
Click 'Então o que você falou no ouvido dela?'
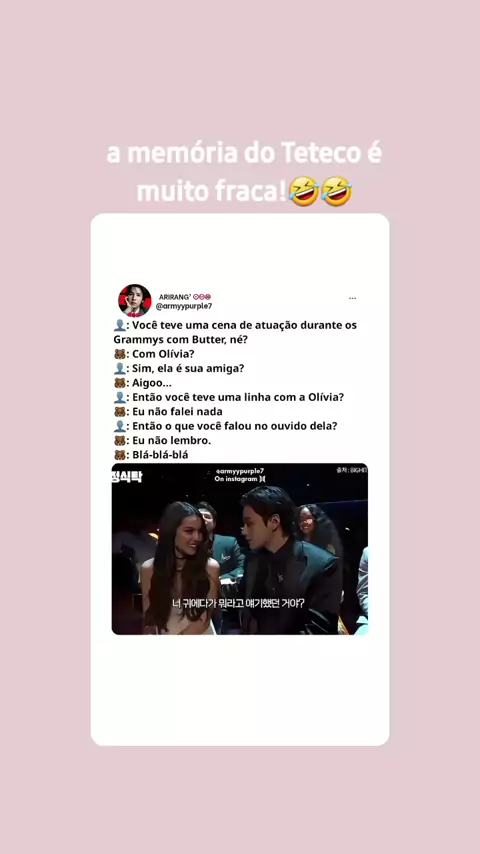click(x=235, y=426)
